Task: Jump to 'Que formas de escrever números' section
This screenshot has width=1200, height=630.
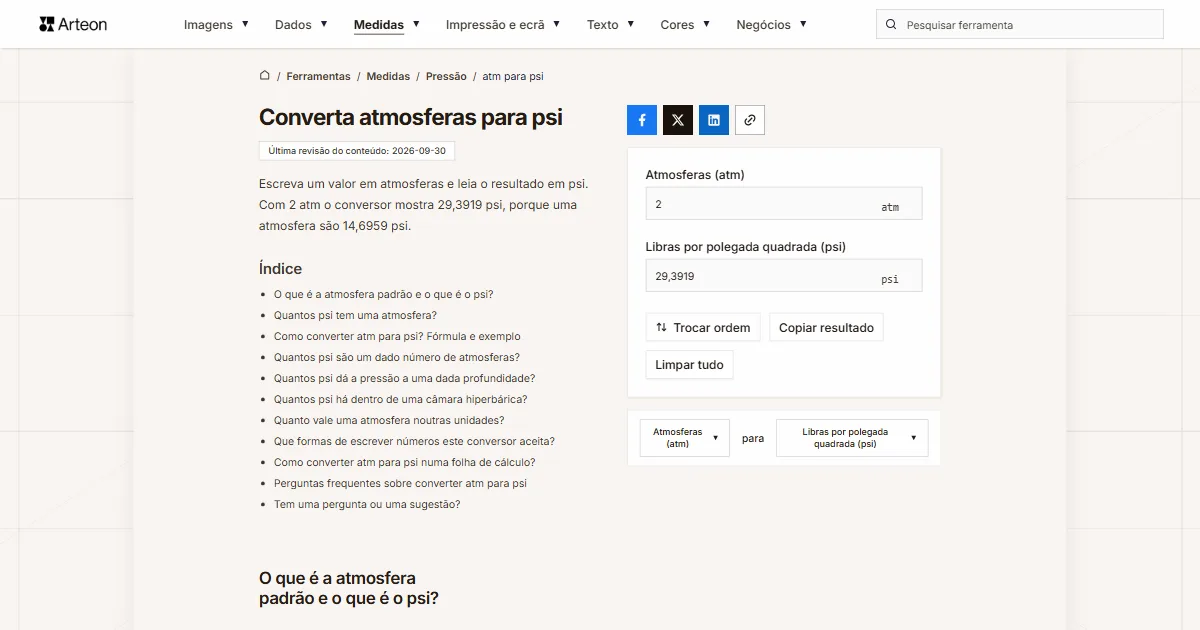Action: pos(414,442)
